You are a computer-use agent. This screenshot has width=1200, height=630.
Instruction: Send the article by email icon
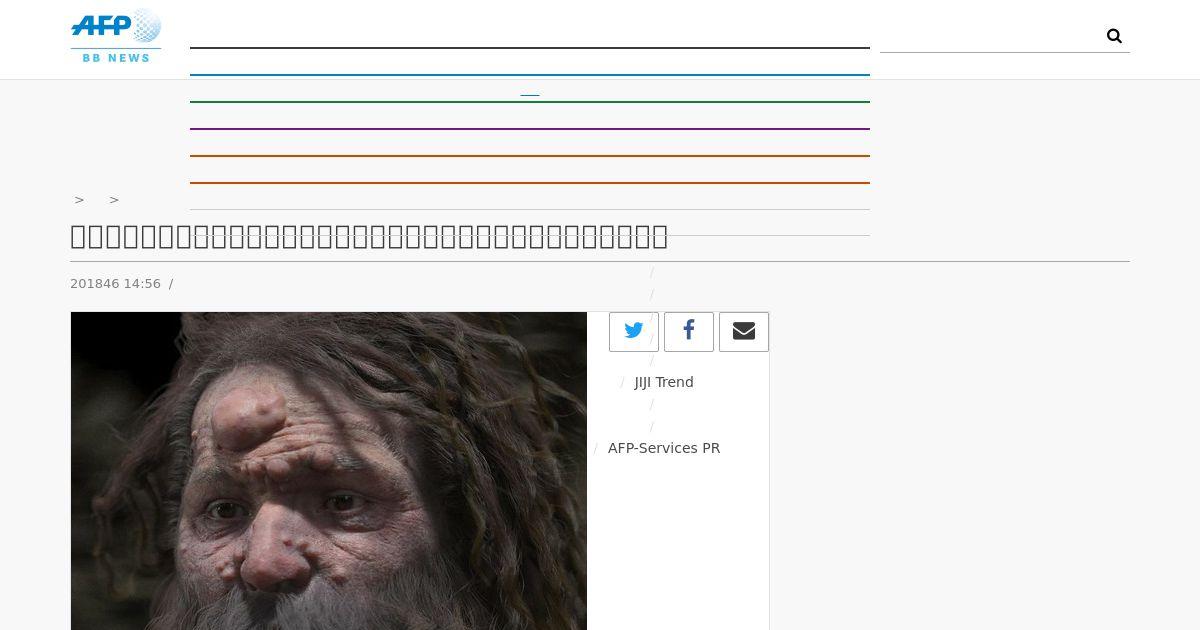(744, 332)
